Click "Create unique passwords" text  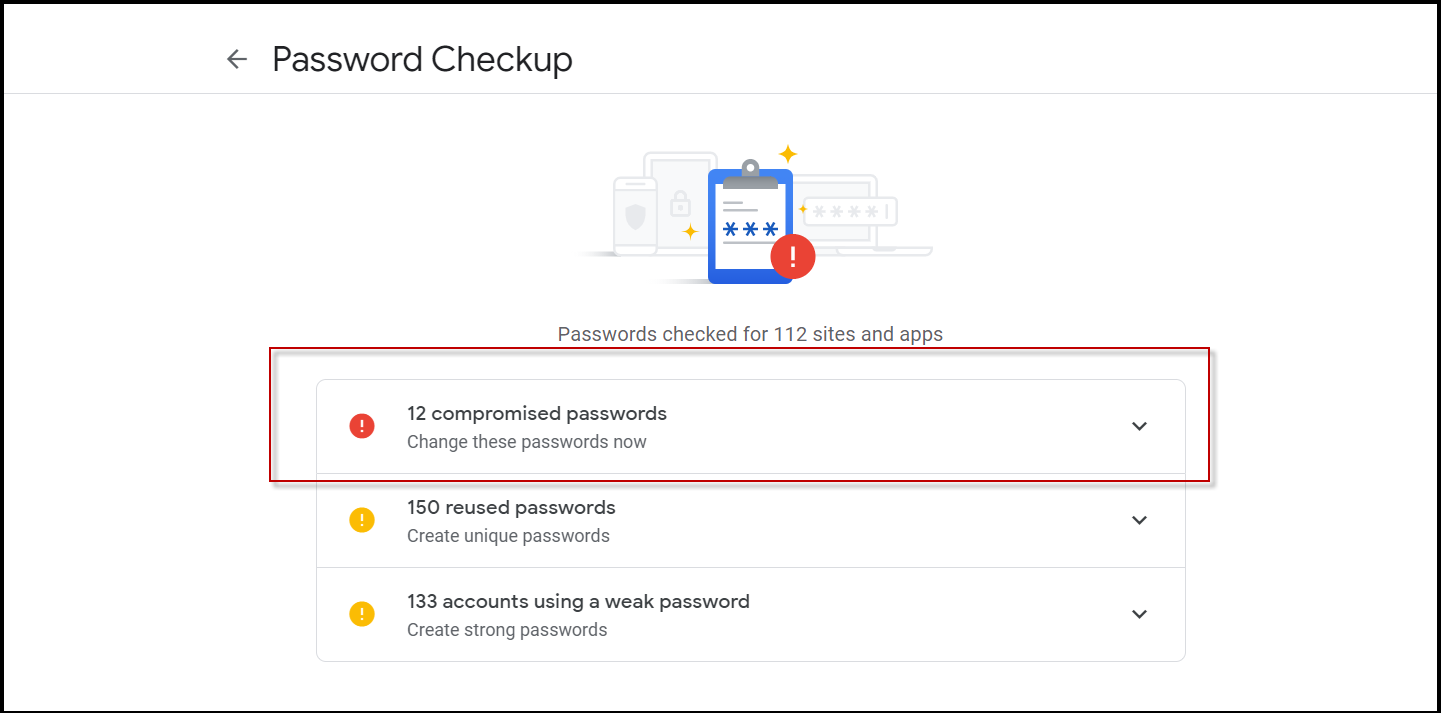coord(508,536)
